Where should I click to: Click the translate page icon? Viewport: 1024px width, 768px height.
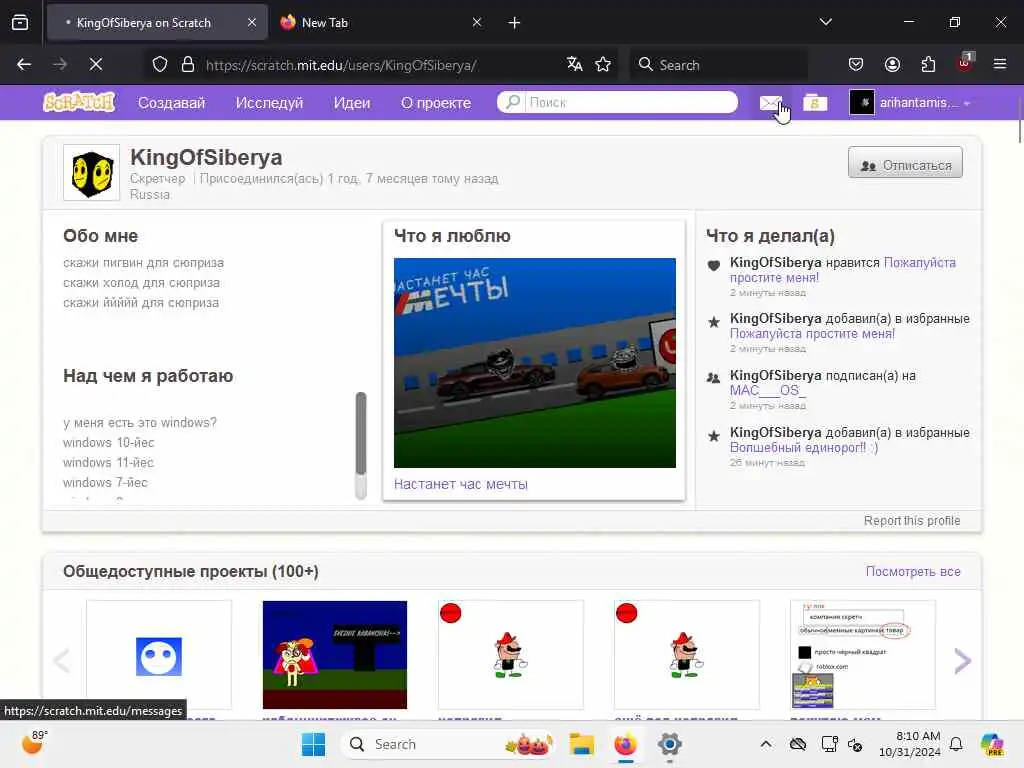pyautogui.click(x=574, y=64)
